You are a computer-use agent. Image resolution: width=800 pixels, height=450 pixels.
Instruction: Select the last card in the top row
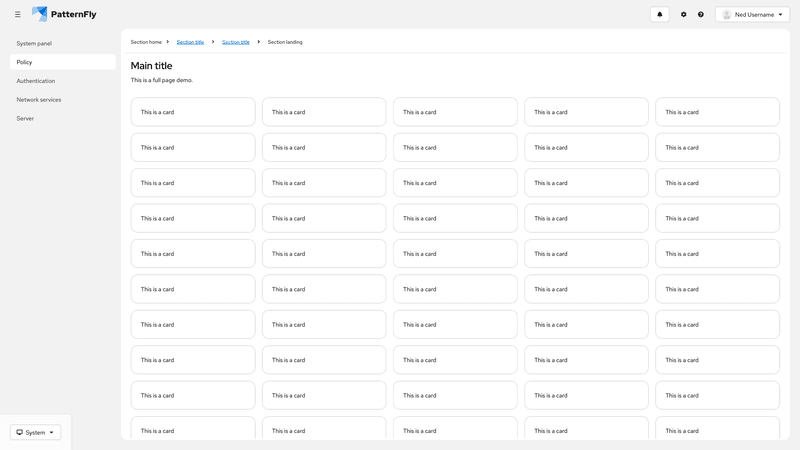click(x=717, y=112)
